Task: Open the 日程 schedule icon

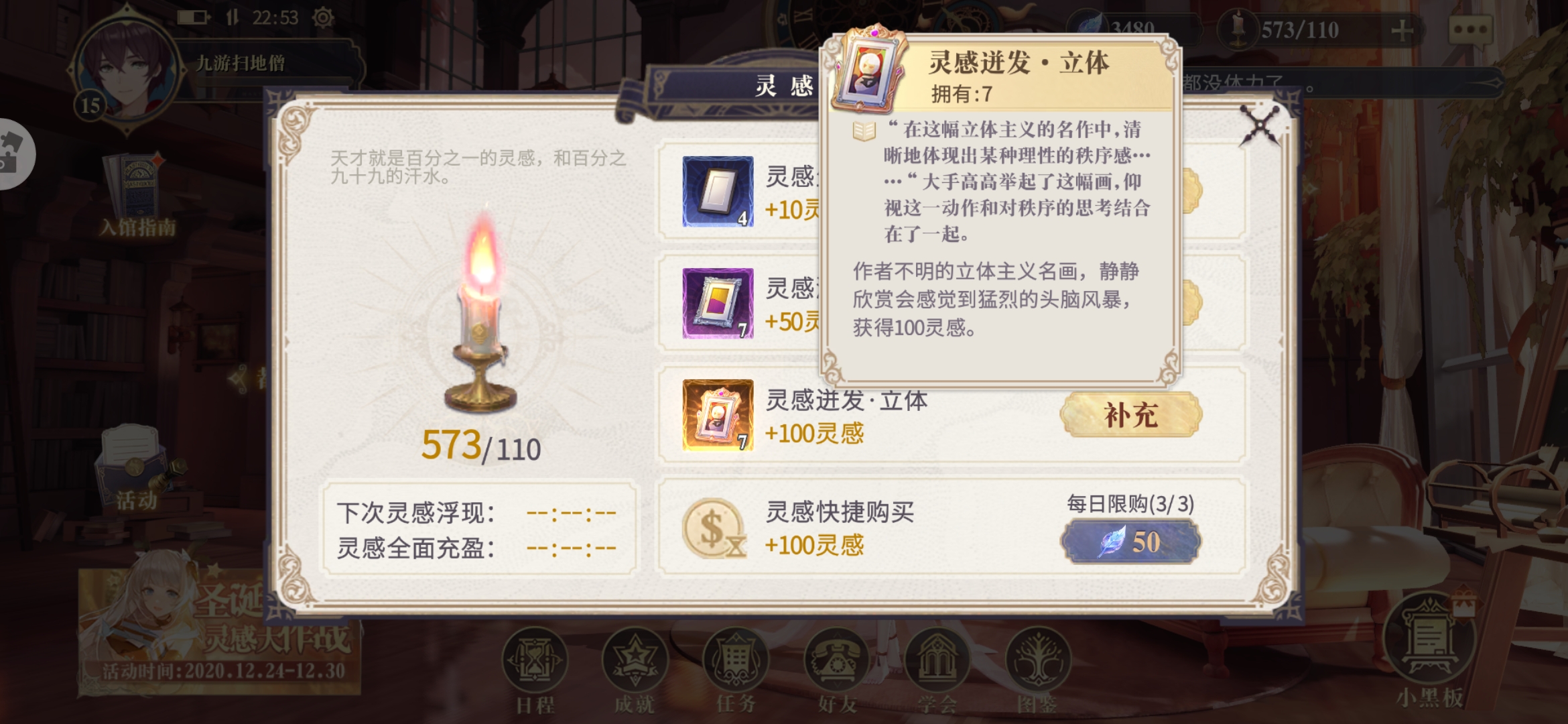Action: click(535, 661)
